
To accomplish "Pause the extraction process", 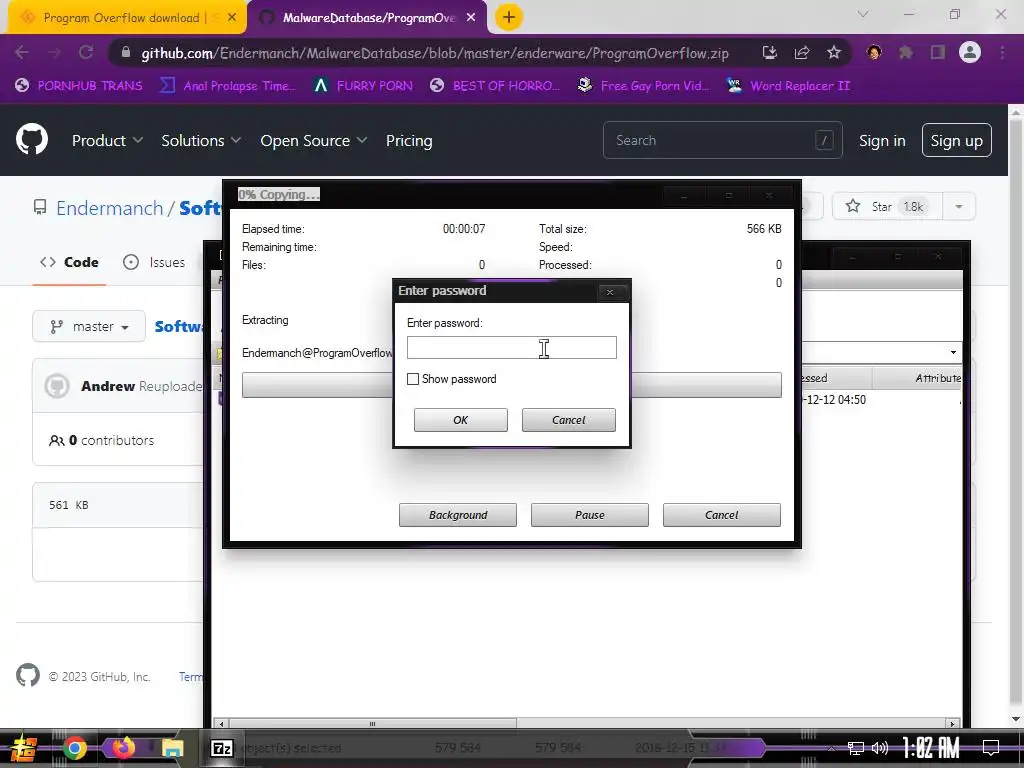I will (x=590, y=515).
